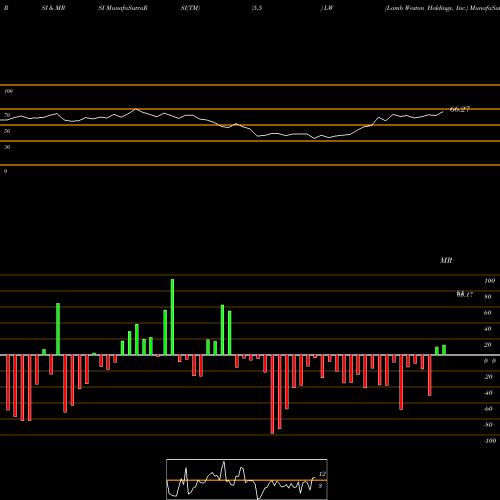Click the ') LW' ticker symbol text
Viewport: 500px width, 500px height.
click(327, 8)
